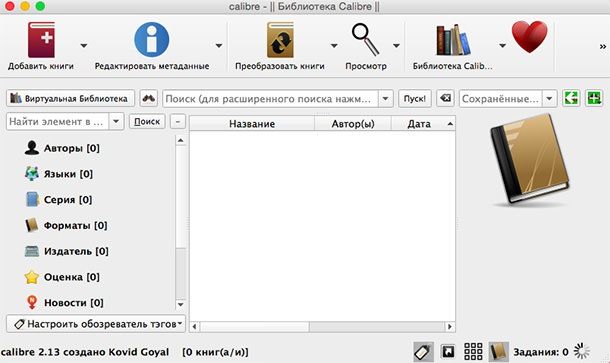This screenshot has height=363, width=610.
Task: Open the Найти элемент dropdown arrow
Action: coord(116,121)
